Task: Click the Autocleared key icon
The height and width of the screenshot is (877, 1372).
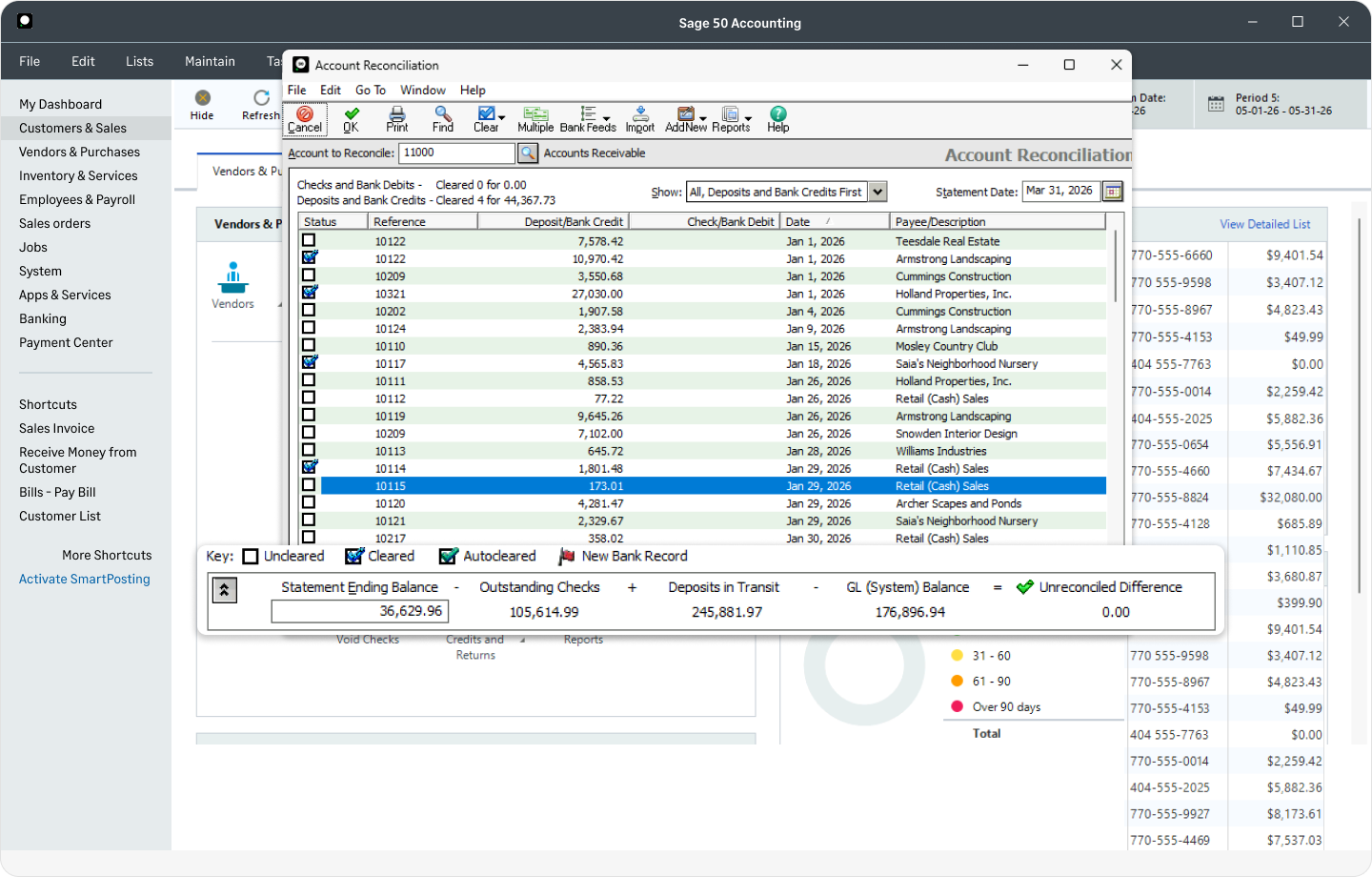Action: click(448, 557)
